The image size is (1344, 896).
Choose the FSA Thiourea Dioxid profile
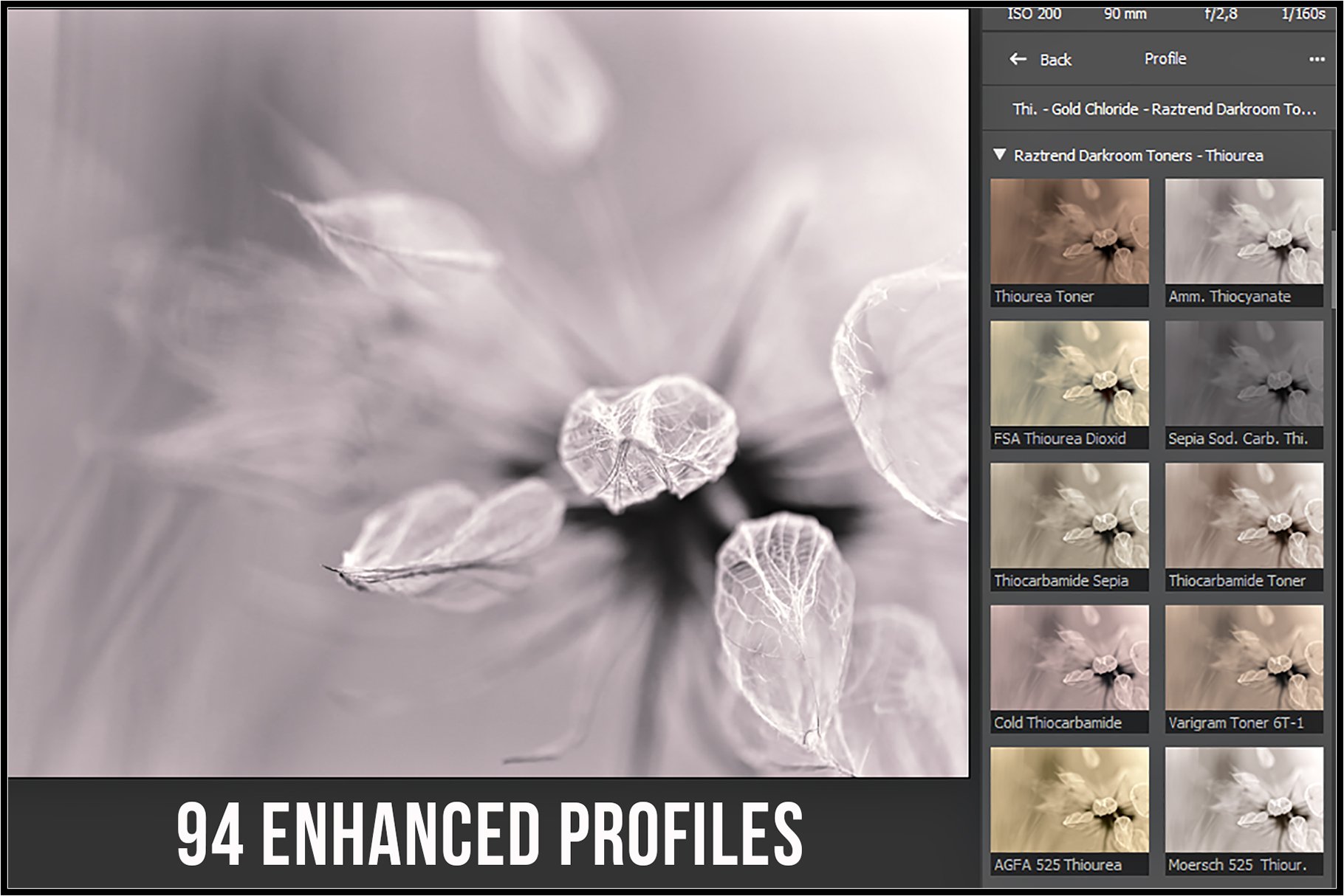point(1069,385)
